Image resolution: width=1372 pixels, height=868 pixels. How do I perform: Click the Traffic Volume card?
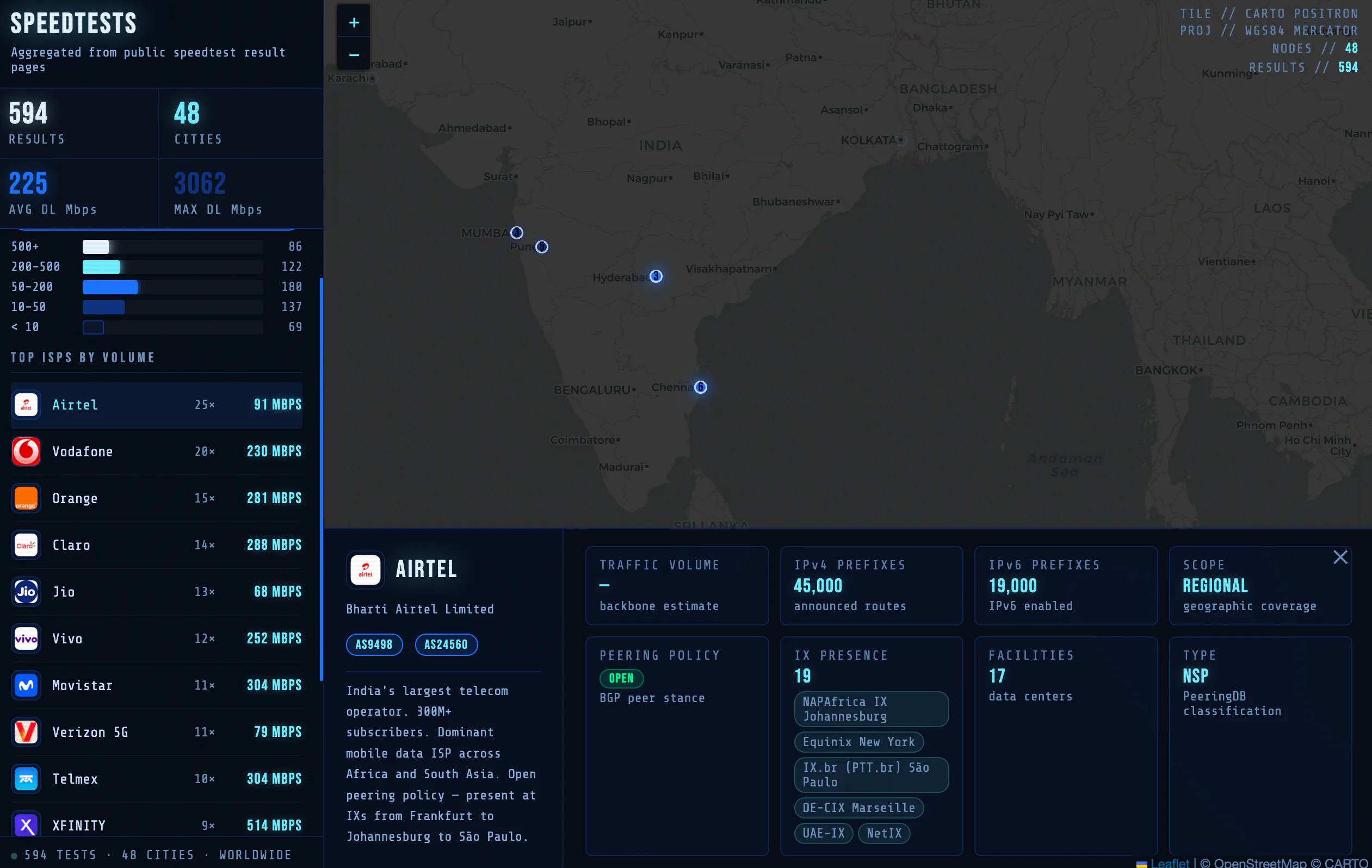pos(677,586)
